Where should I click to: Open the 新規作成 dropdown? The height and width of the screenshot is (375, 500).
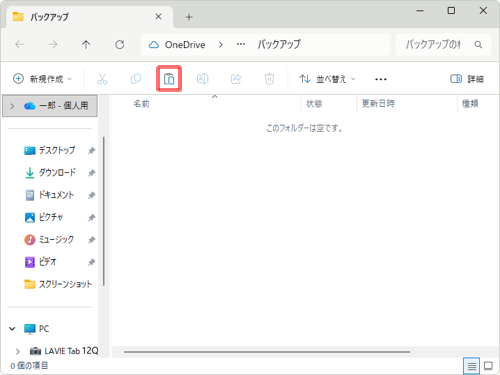[x=42, y=79]
